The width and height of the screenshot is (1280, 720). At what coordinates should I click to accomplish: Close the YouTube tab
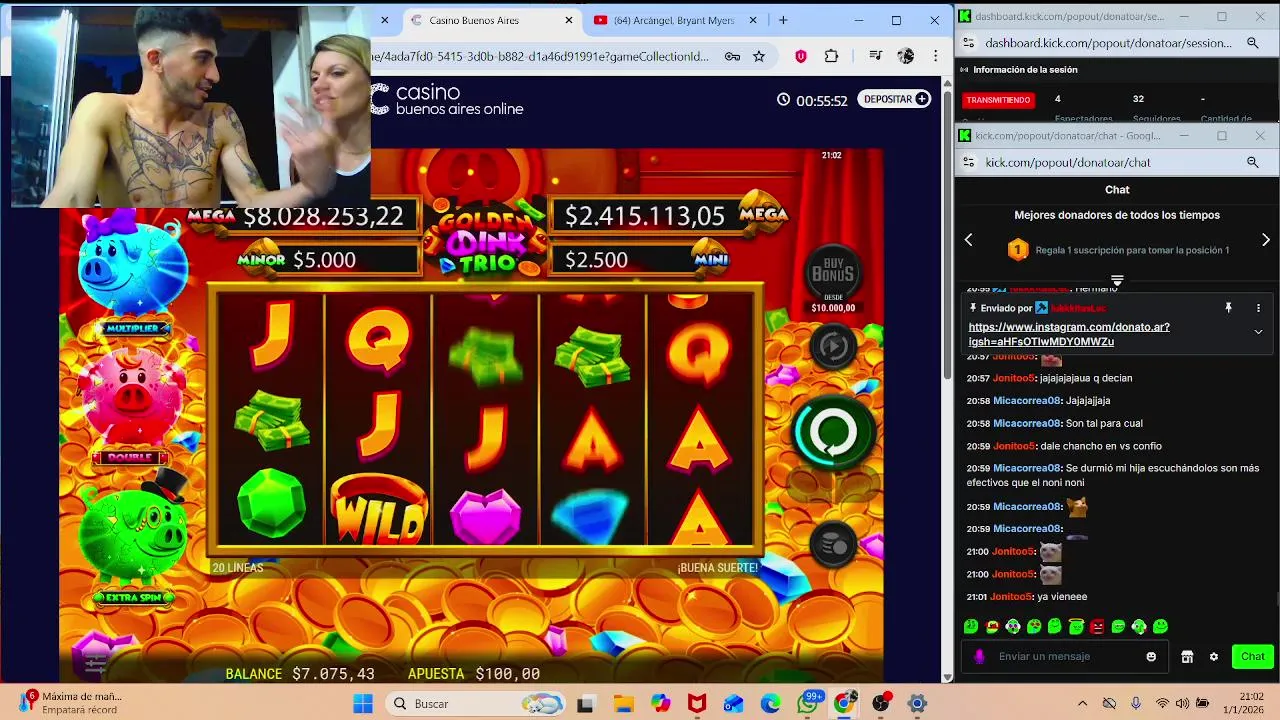[755, 20]
